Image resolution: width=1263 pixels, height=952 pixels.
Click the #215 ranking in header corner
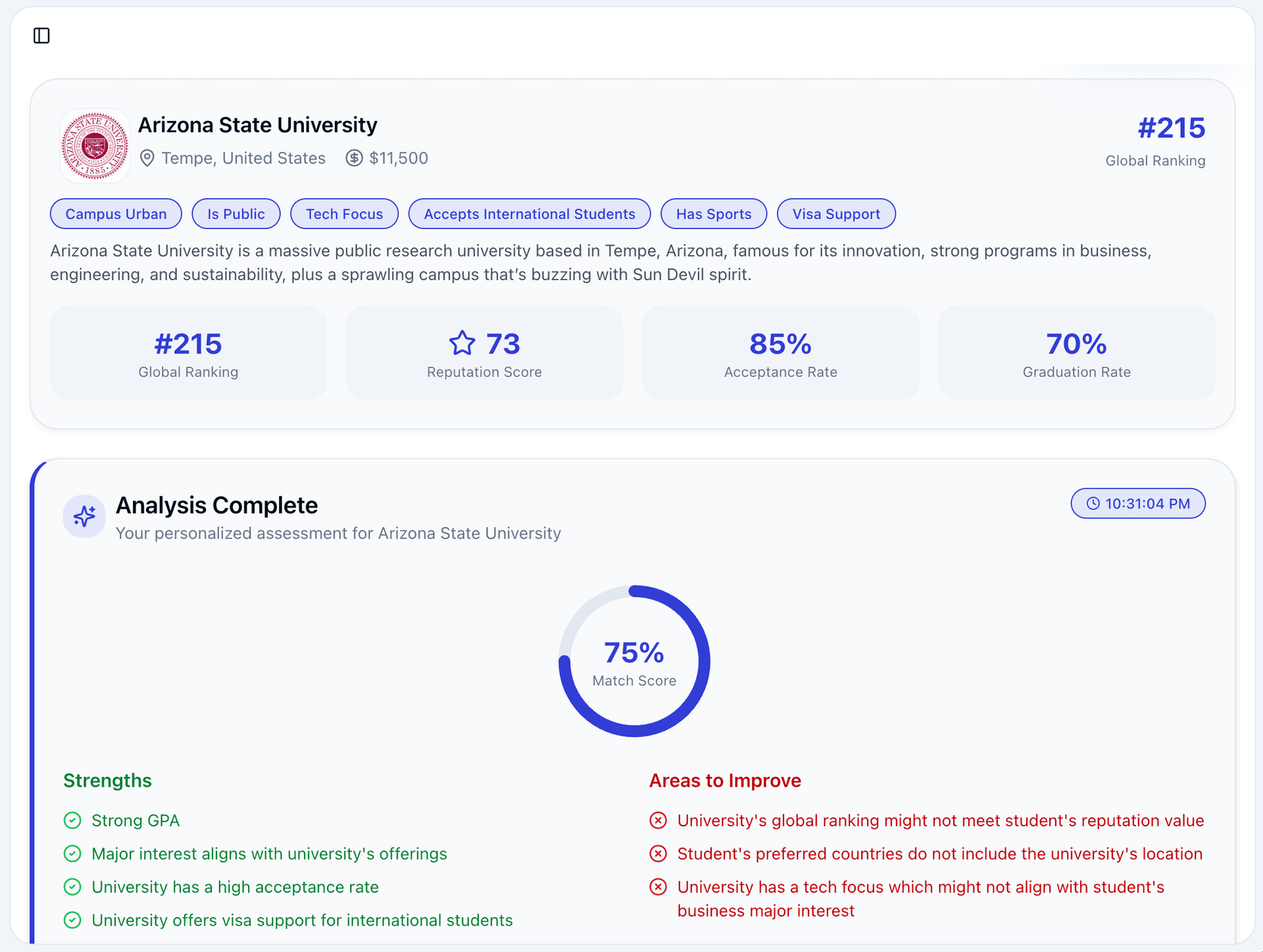(1172, 128)
